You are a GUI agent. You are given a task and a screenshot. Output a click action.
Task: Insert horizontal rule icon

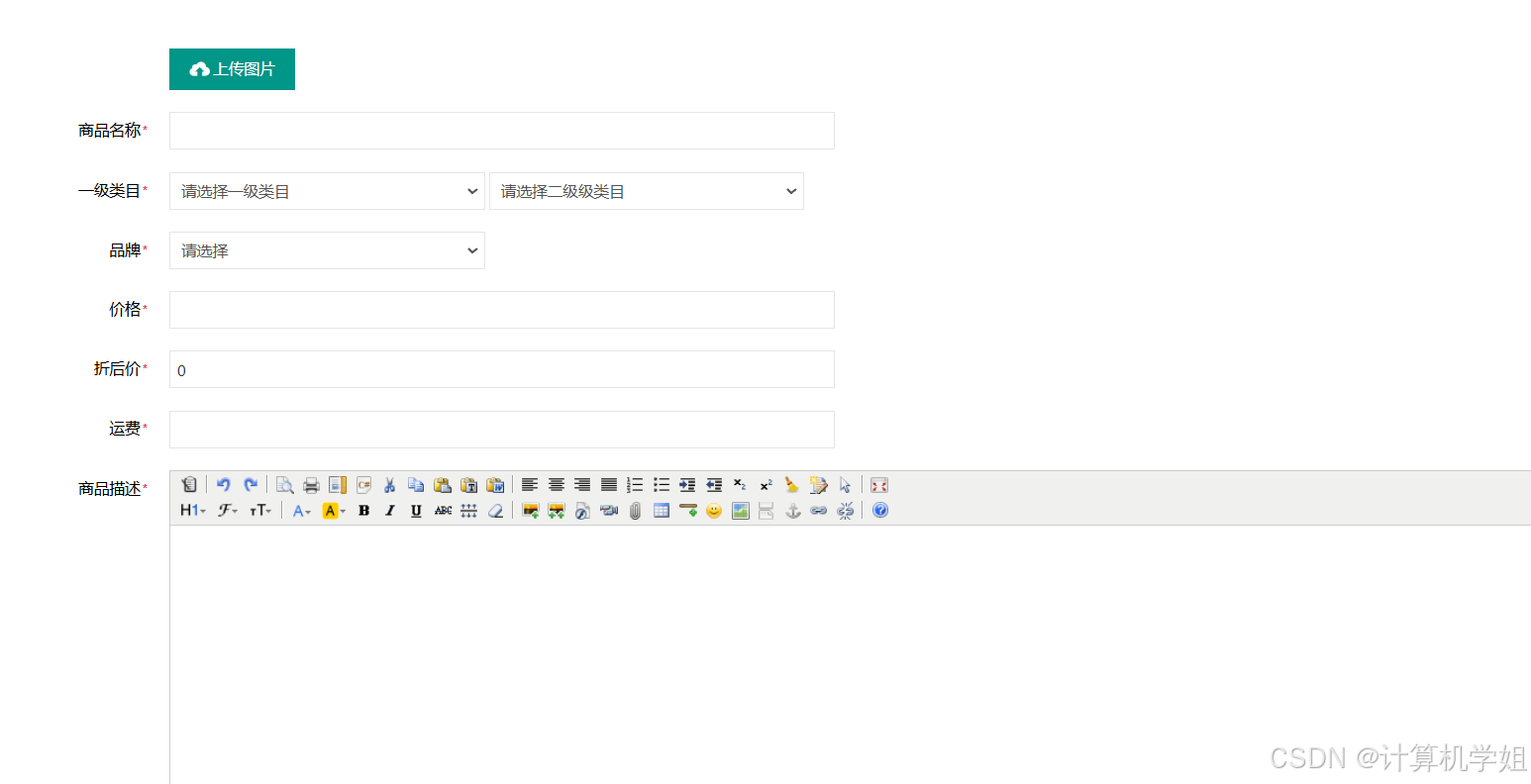(687, 511)
